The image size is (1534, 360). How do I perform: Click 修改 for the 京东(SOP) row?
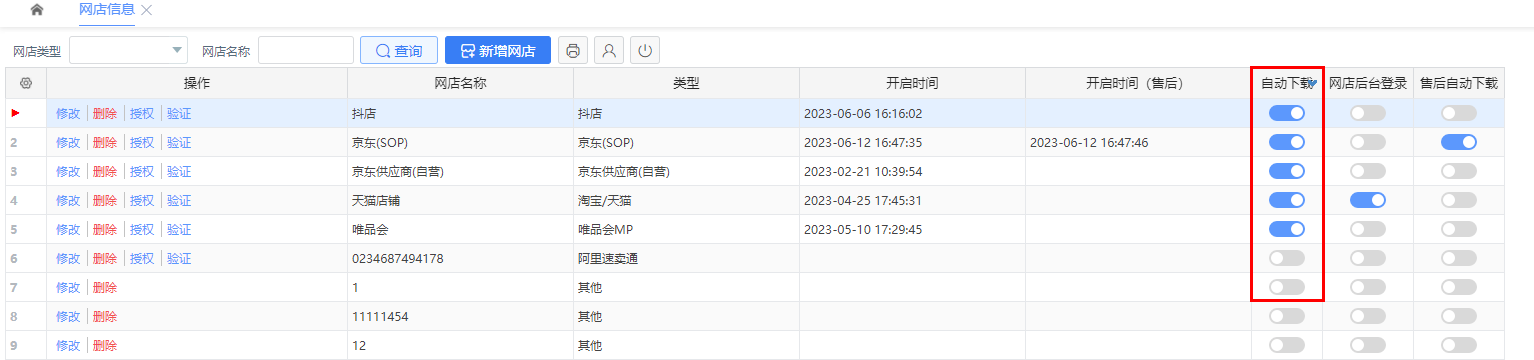(68, 143)
